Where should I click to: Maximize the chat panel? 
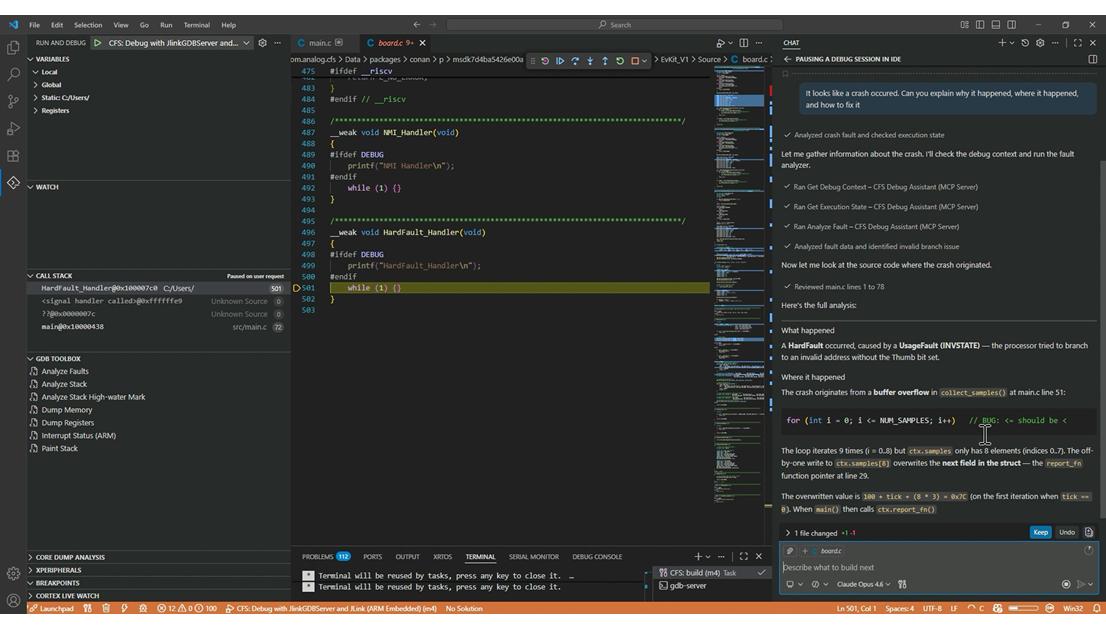[1078, 43]
